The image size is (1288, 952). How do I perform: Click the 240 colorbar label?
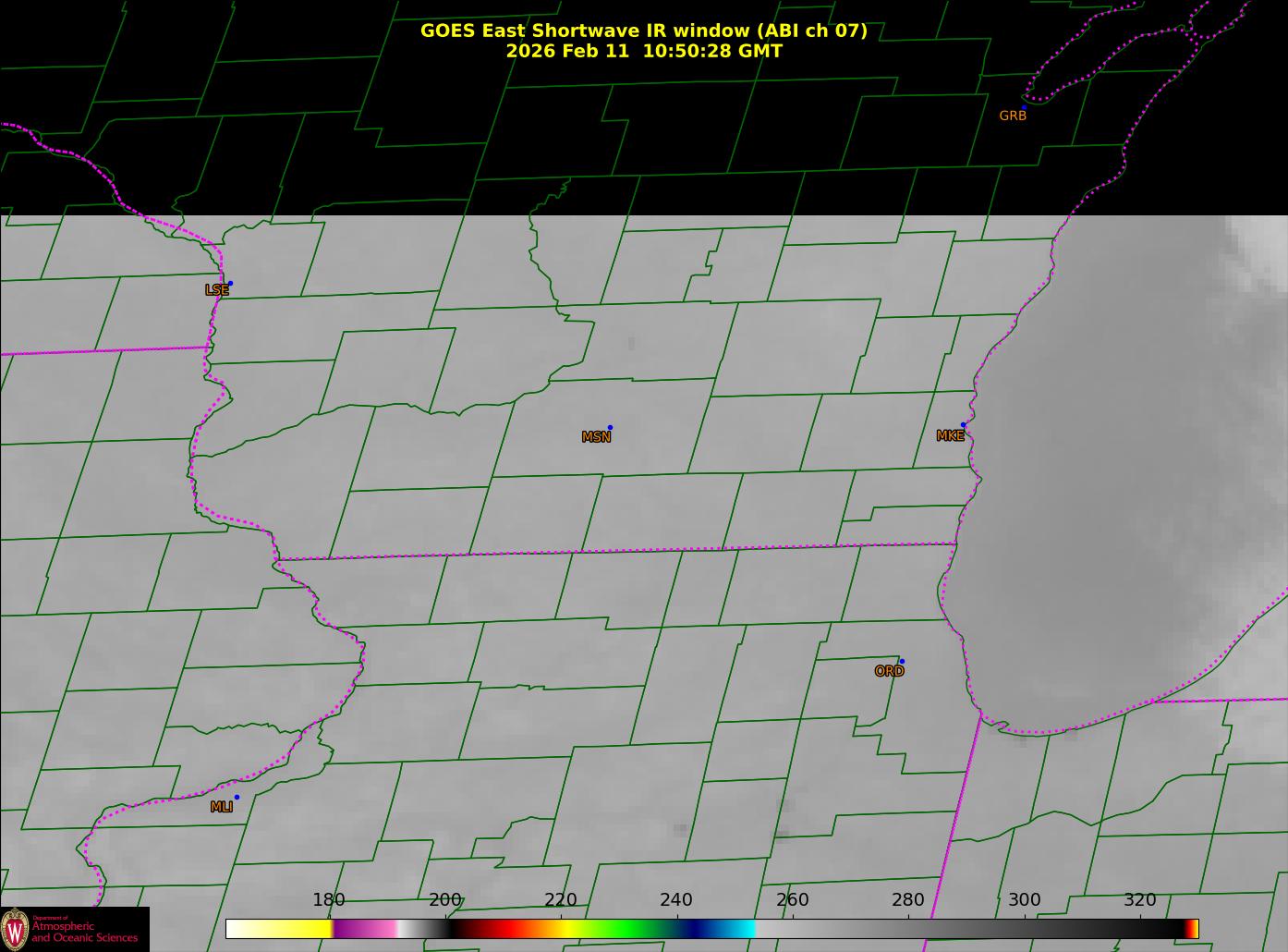pos(676,900)
